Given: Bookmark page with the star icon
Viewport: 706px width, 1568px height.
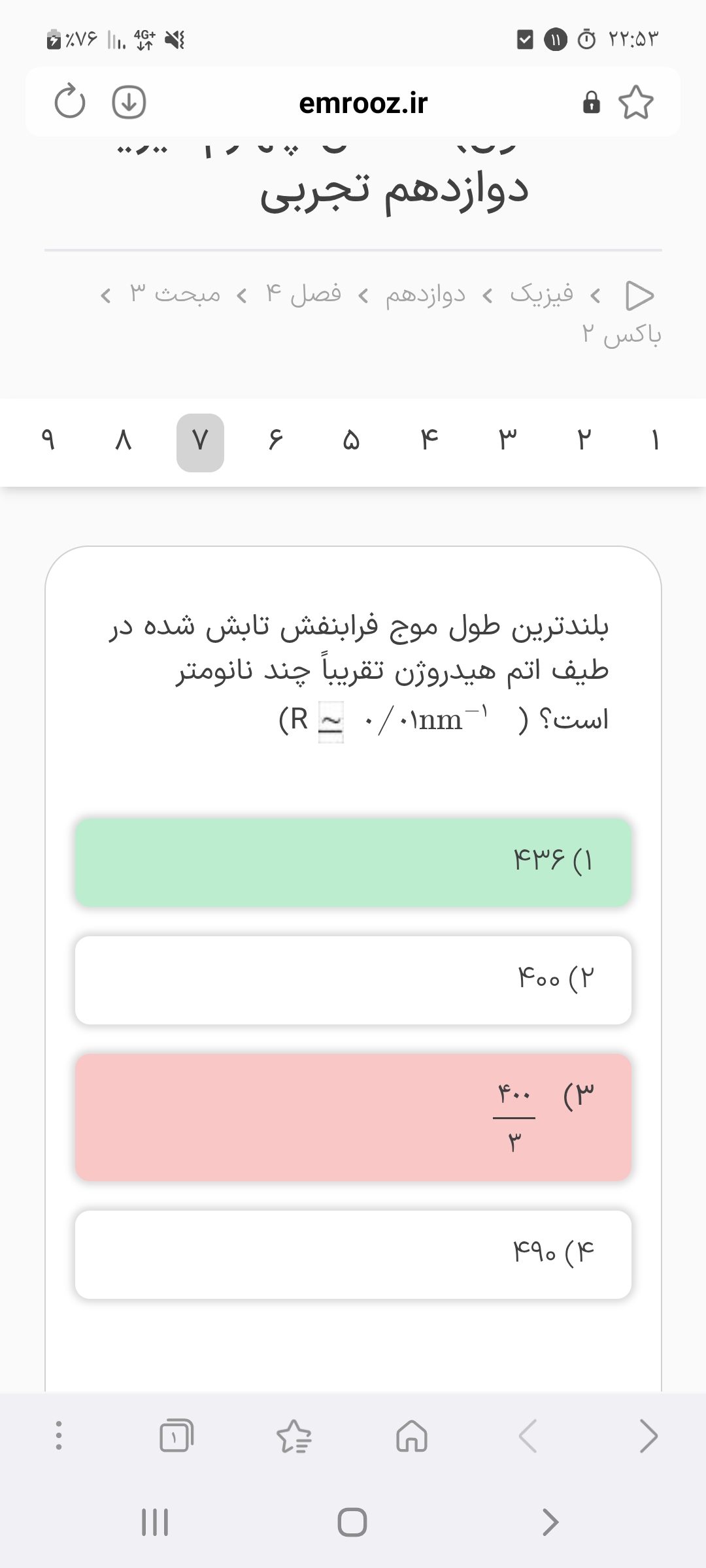Looking at the screenshot, I should [635, 103].
